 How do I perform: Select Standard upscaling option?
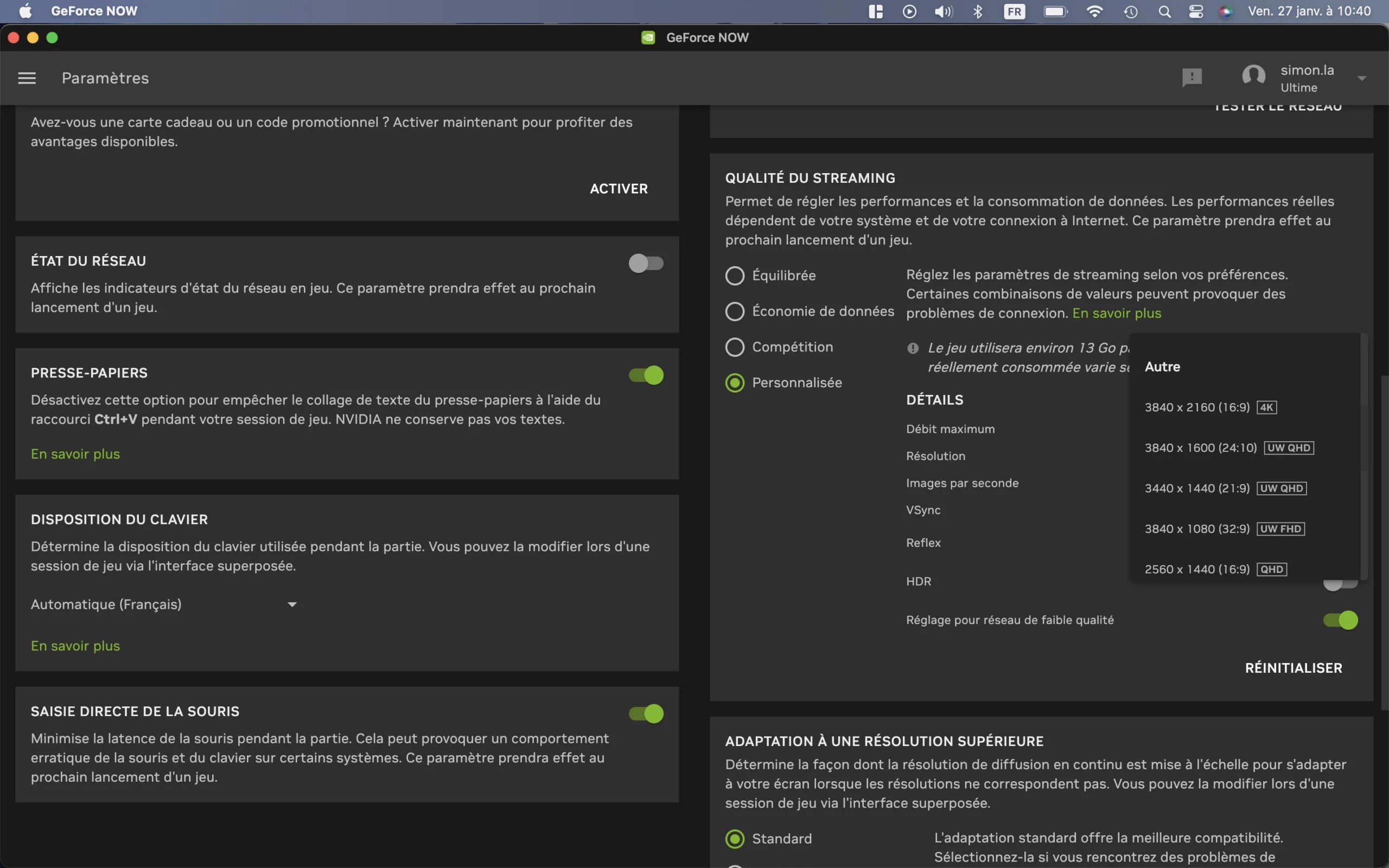click(x=769, y=839)
